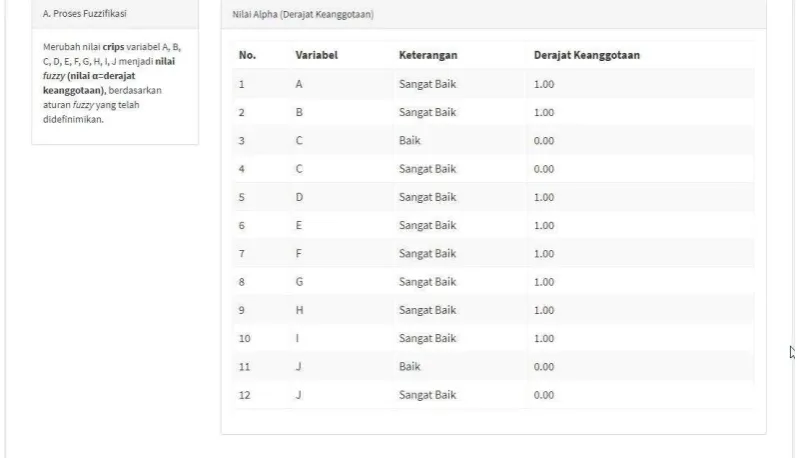Click the 1.00 value for variable G
This screenshot has height=458, width=797.
[544, 282]
